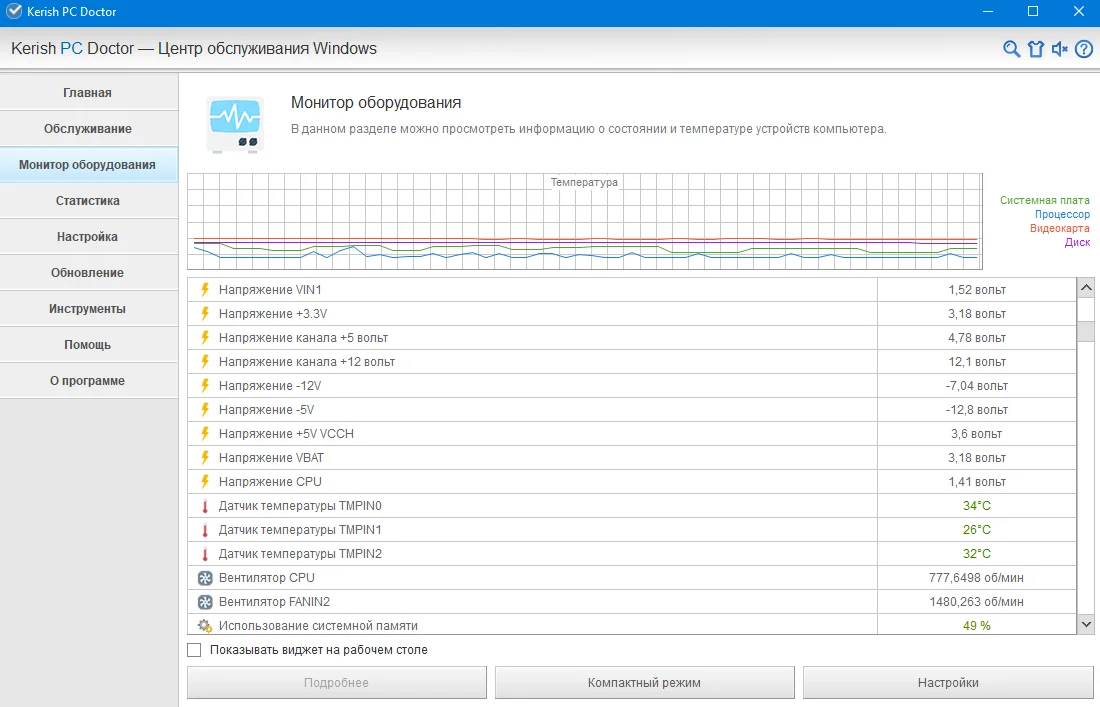Image resolution: width=1100 pixels, height=707 pixels.
Task: Click the fan icon beside Вентилятор CPU
Action: (x=205, y=578)
